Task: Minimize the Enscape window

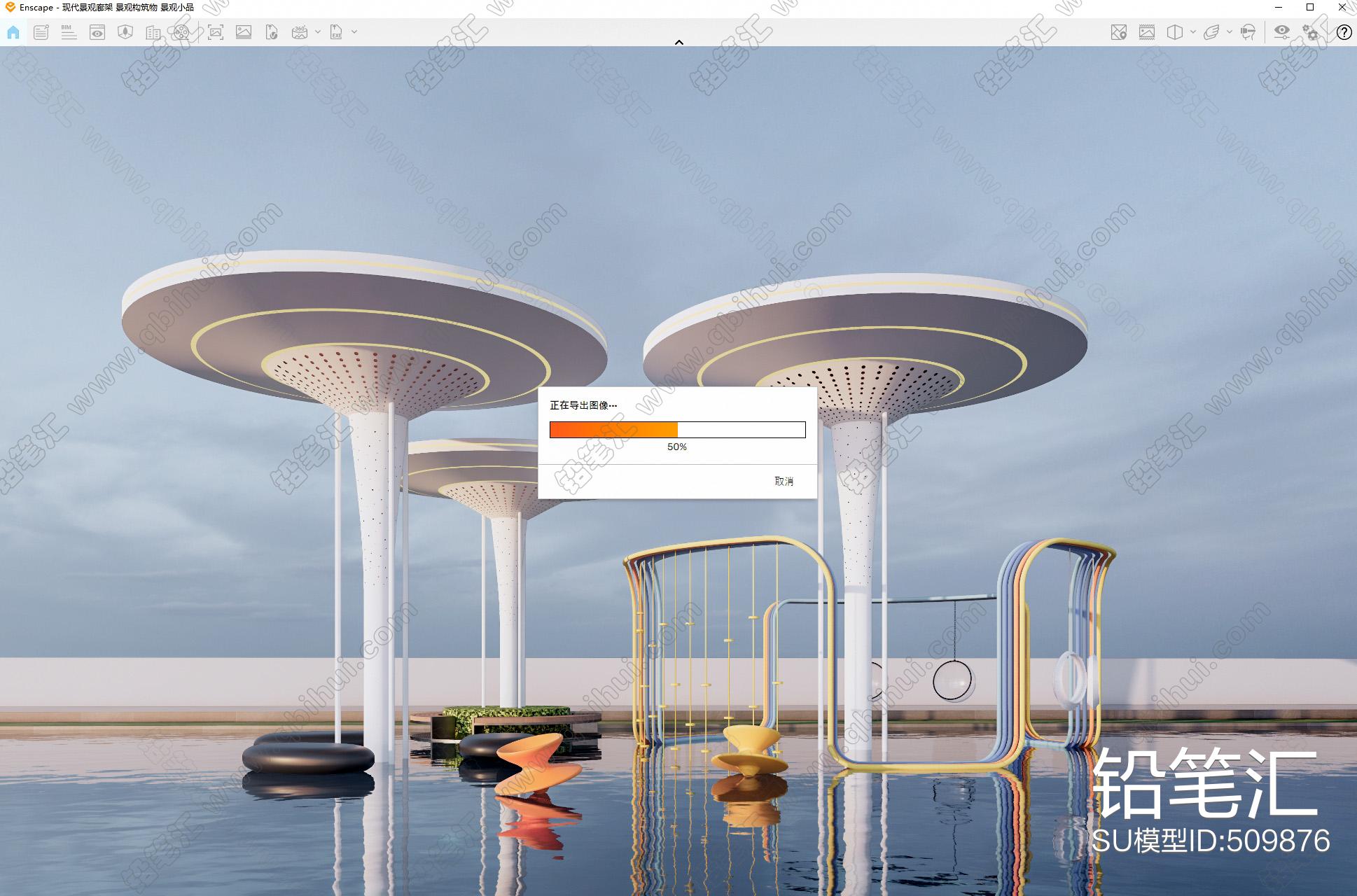Action: pos(1279,8)
